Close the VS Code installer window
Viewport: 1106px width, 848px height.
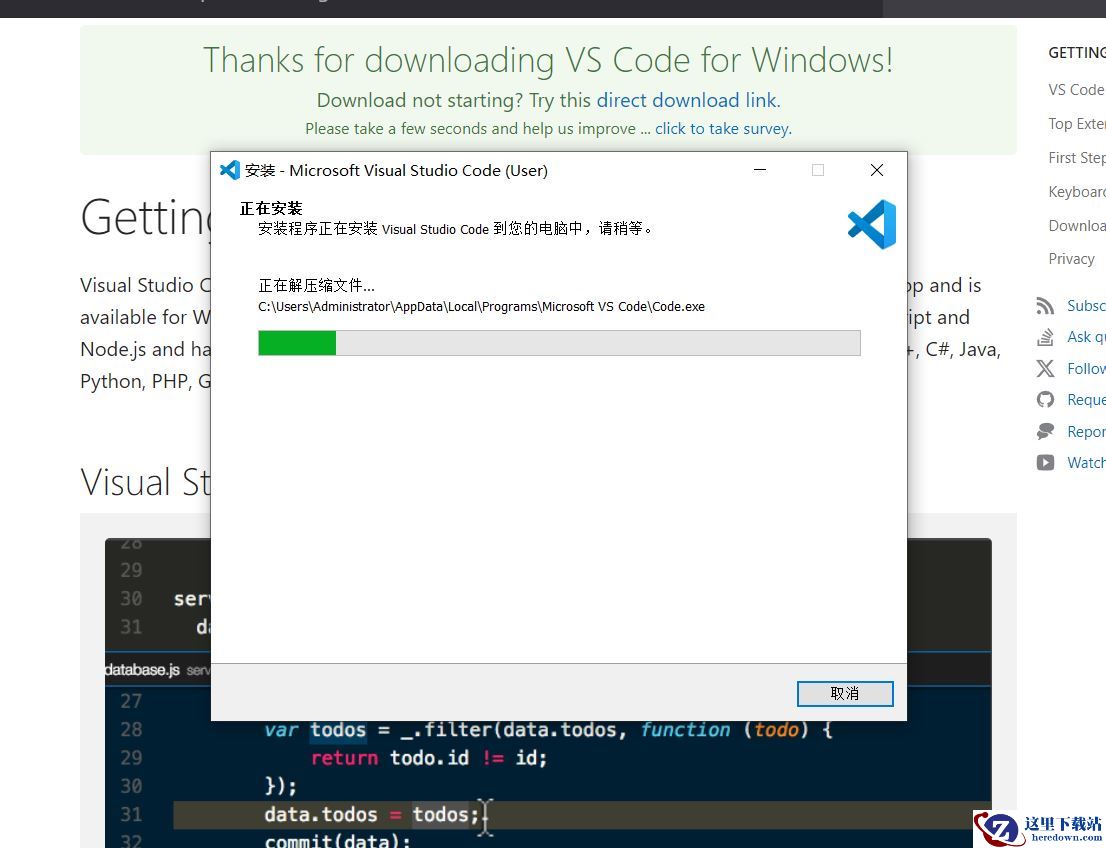click(x=877, y=170)
